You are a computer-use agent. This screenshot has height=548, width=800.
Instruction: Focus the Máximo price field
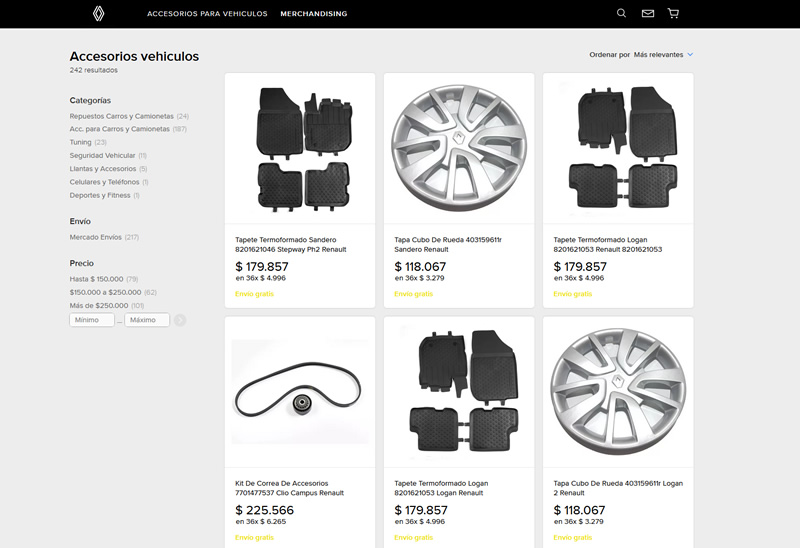[x=147, y=320]
